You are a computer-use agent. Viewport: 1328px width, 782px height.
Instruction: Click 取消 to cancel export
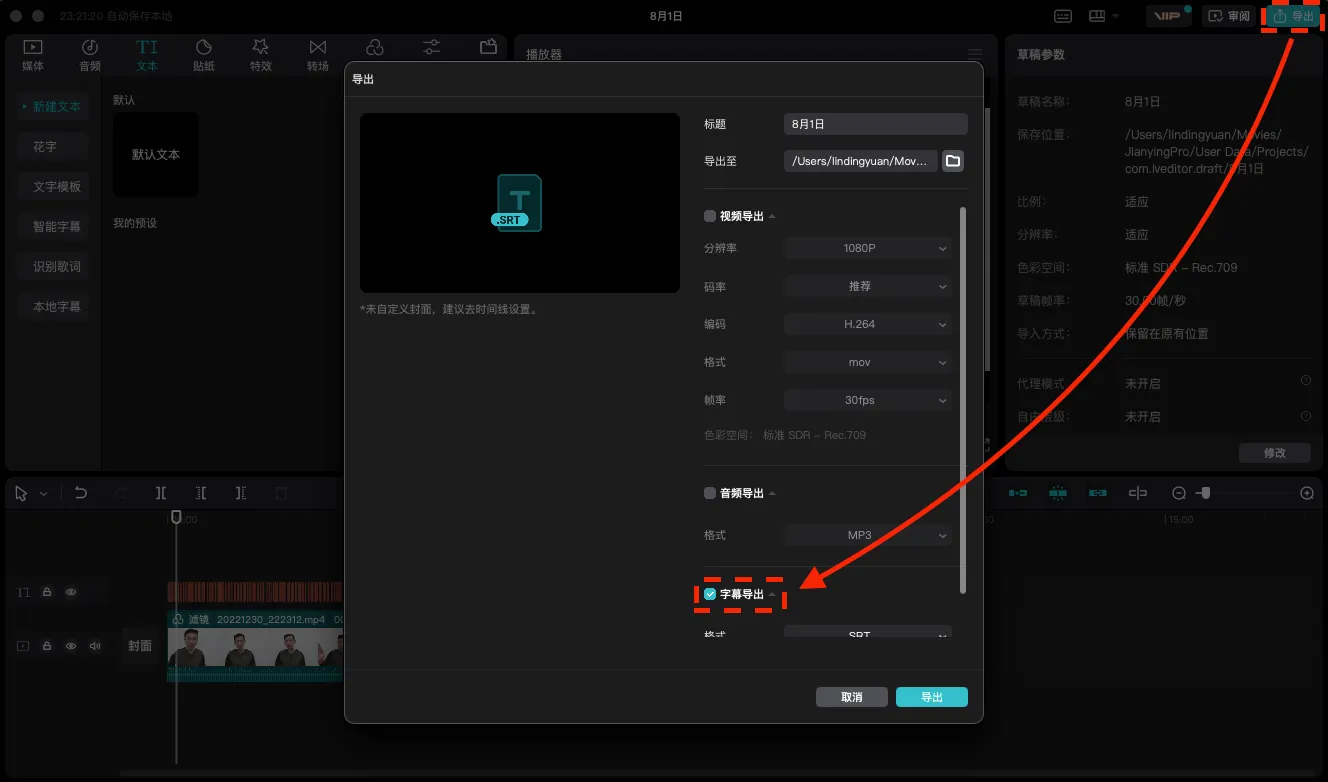852,697
